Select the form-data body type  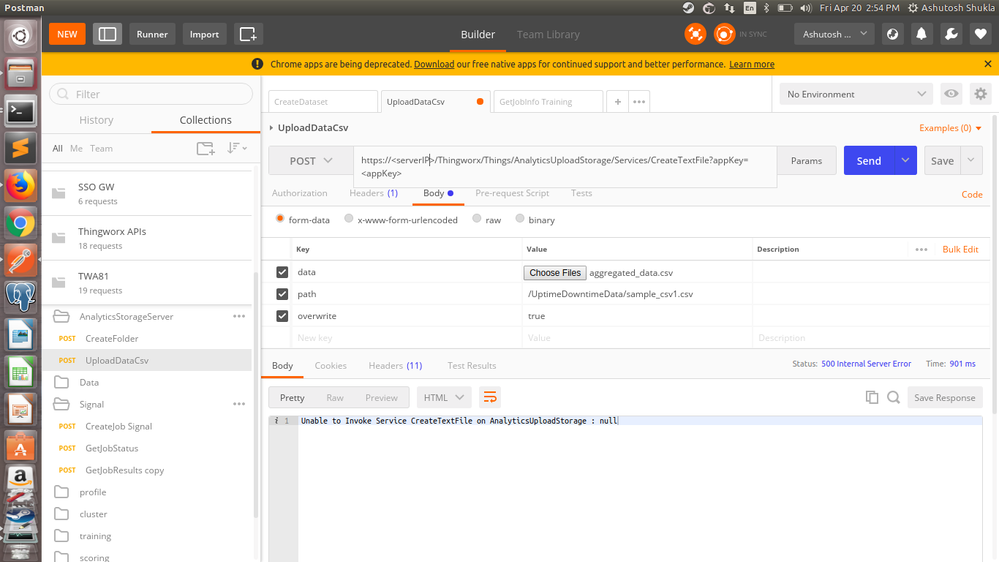point(280,219)
